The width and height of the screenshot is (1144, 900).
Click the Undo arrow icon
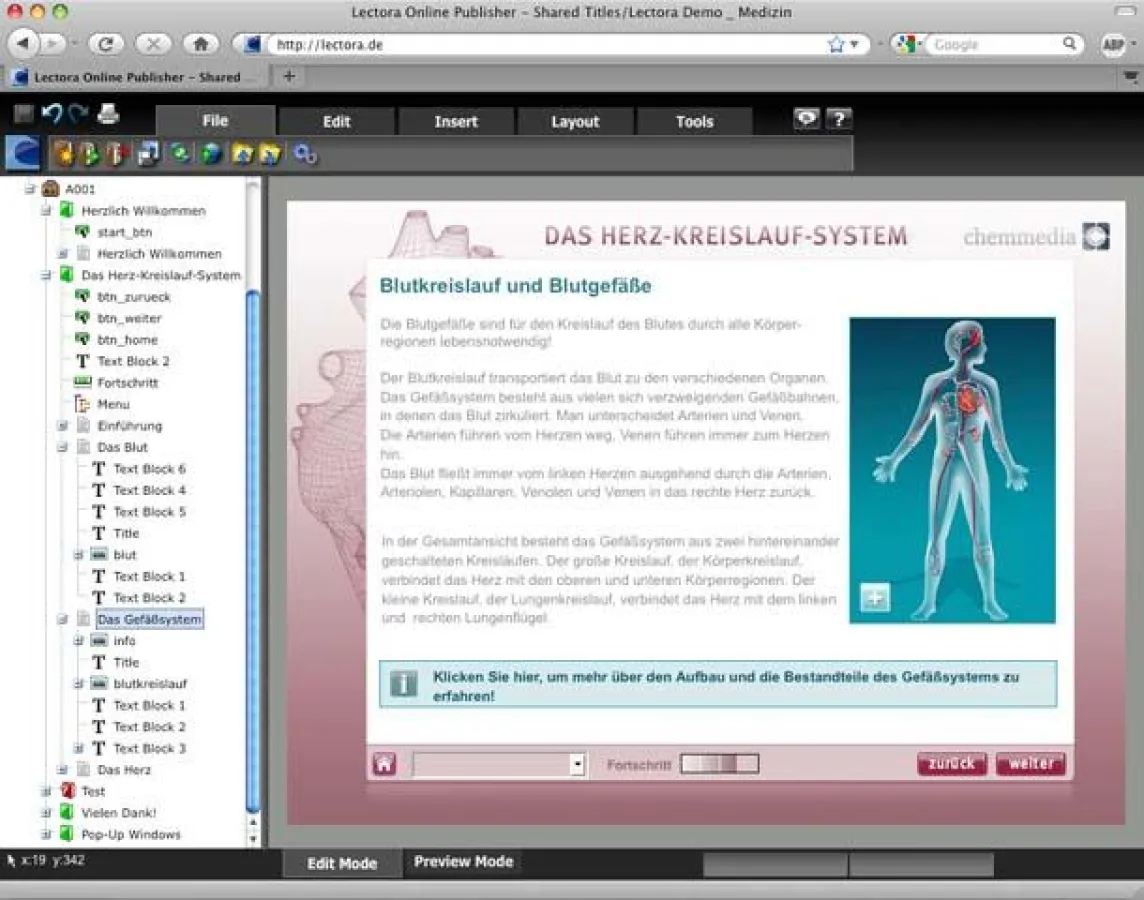52,114
